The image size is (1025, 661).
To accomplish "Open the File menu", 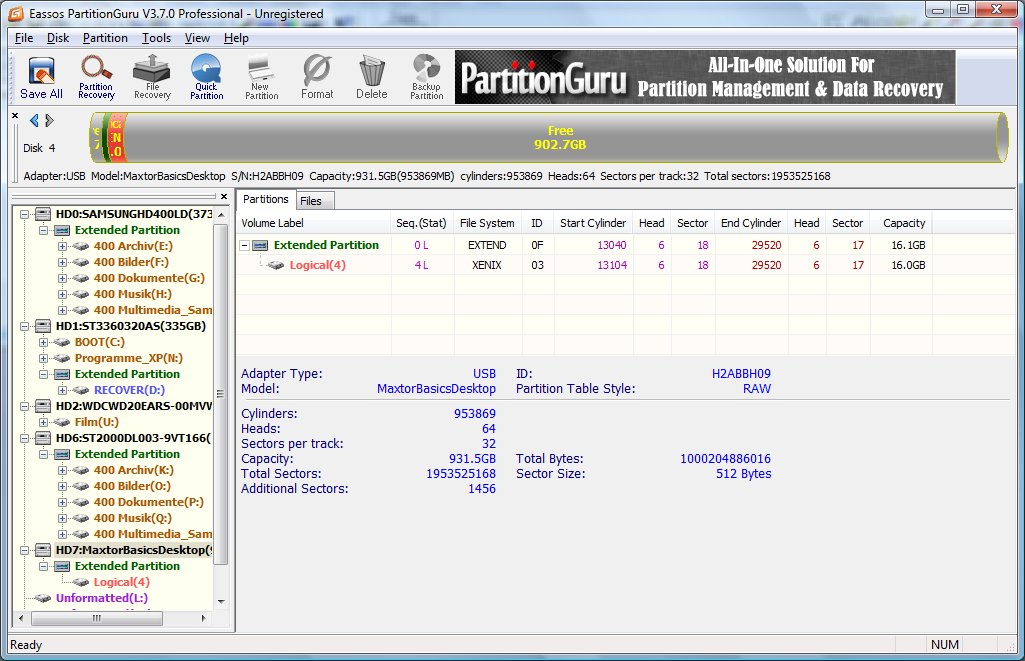I will [x=24, y=38].
